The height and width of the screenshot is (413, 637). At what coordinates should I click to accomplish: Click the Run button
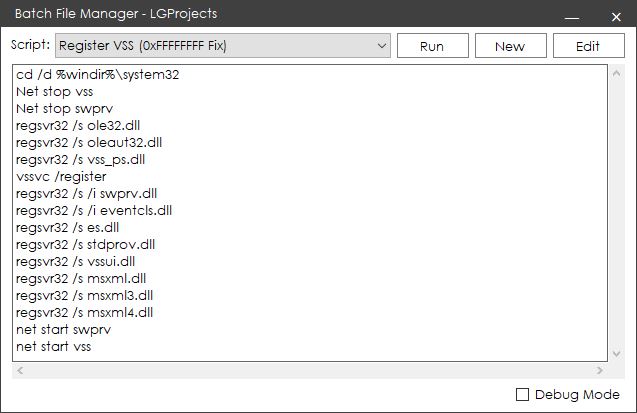click(x=433, y=46)
